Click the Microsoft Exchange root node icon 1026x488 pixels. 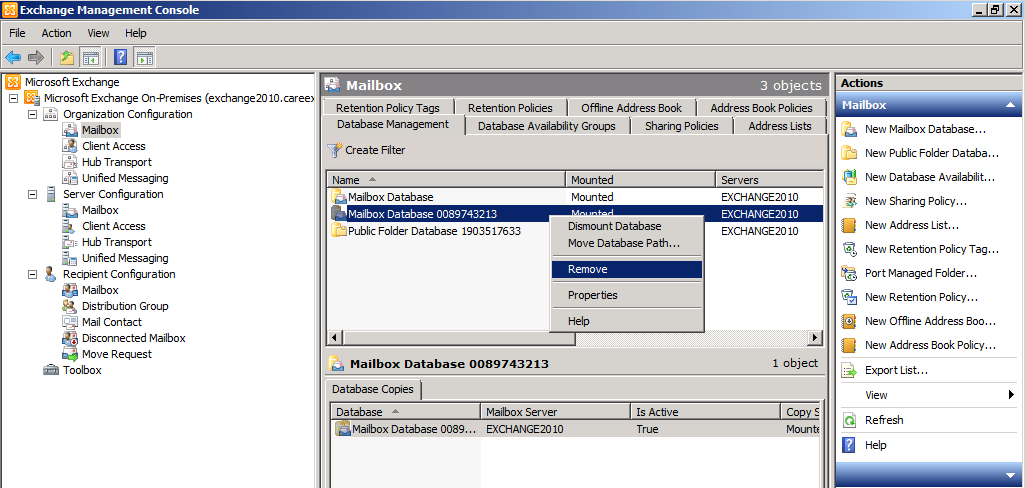pos(13,82)
